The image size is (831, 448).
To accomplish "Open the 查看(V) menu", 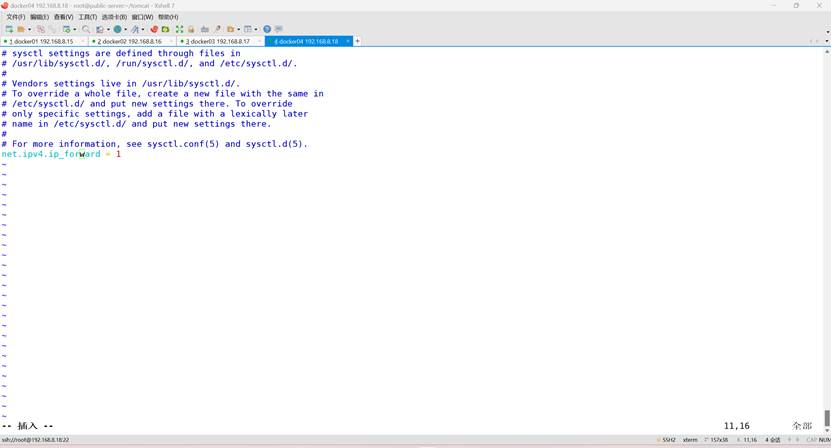I will [63, 17].
